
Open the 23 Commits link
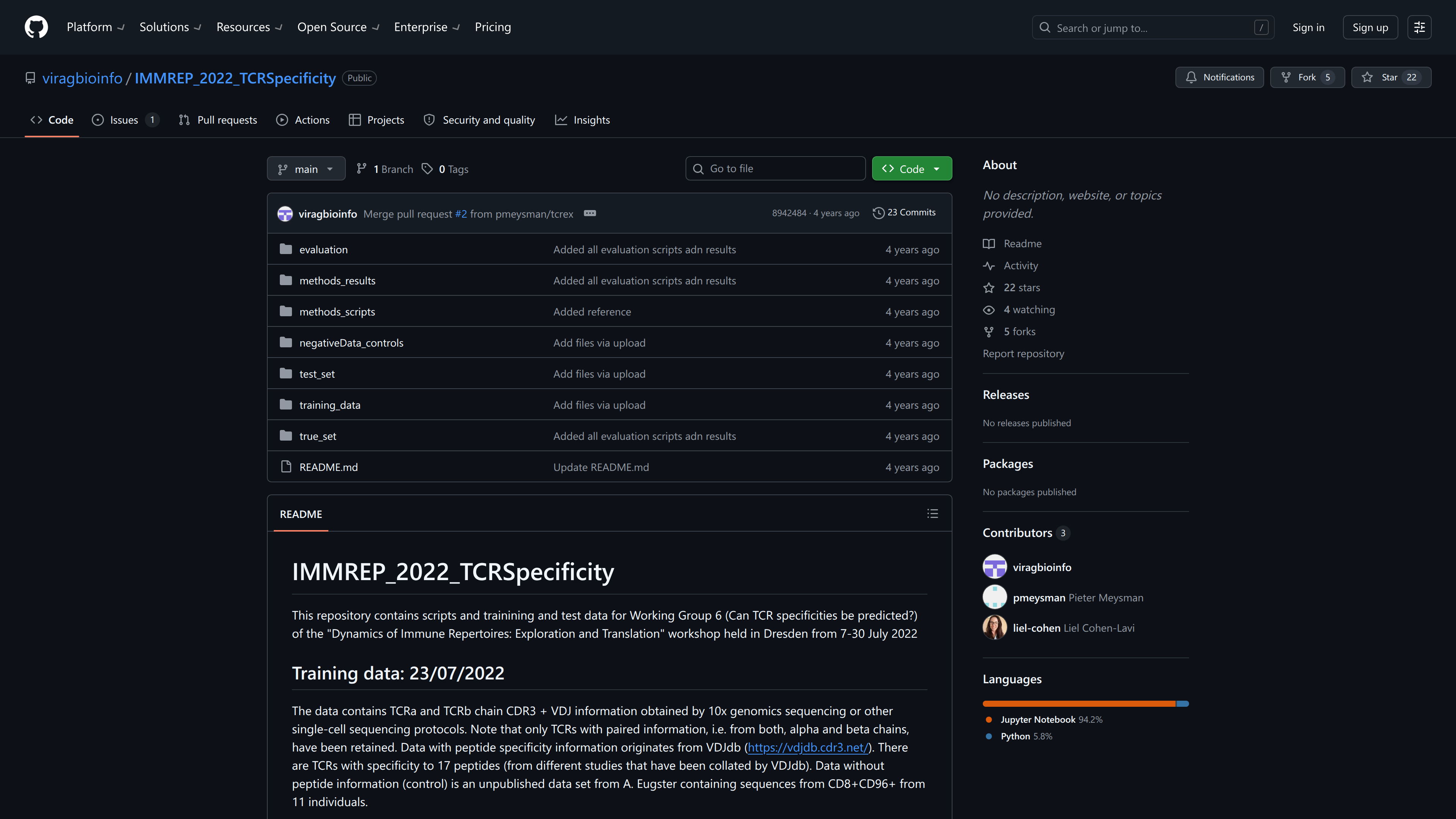click(x=904, y=212)
